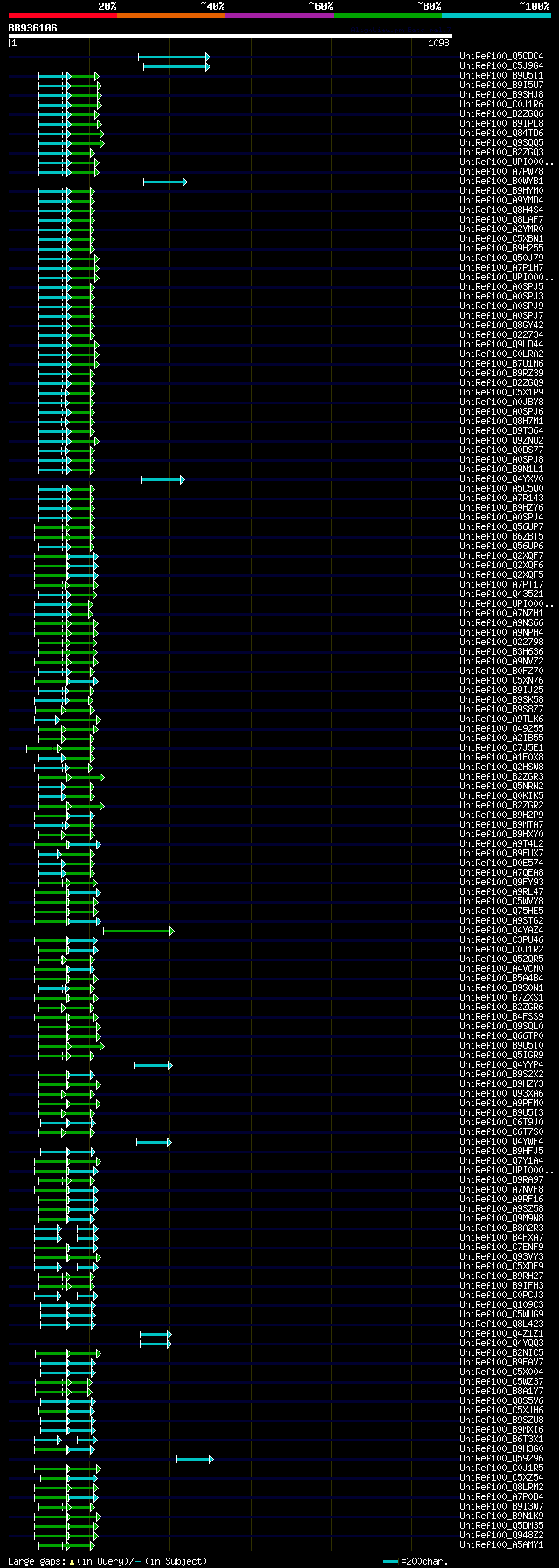Select label UniRef100_Q4YYP4
This screenshot has height=1568, width=559.
[x=501, y=1065]
